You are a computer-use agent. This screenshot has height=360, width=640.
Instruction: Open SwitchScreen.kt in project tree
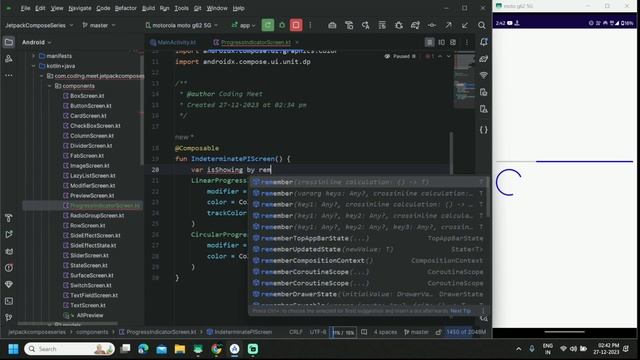[x=91, y=285]
